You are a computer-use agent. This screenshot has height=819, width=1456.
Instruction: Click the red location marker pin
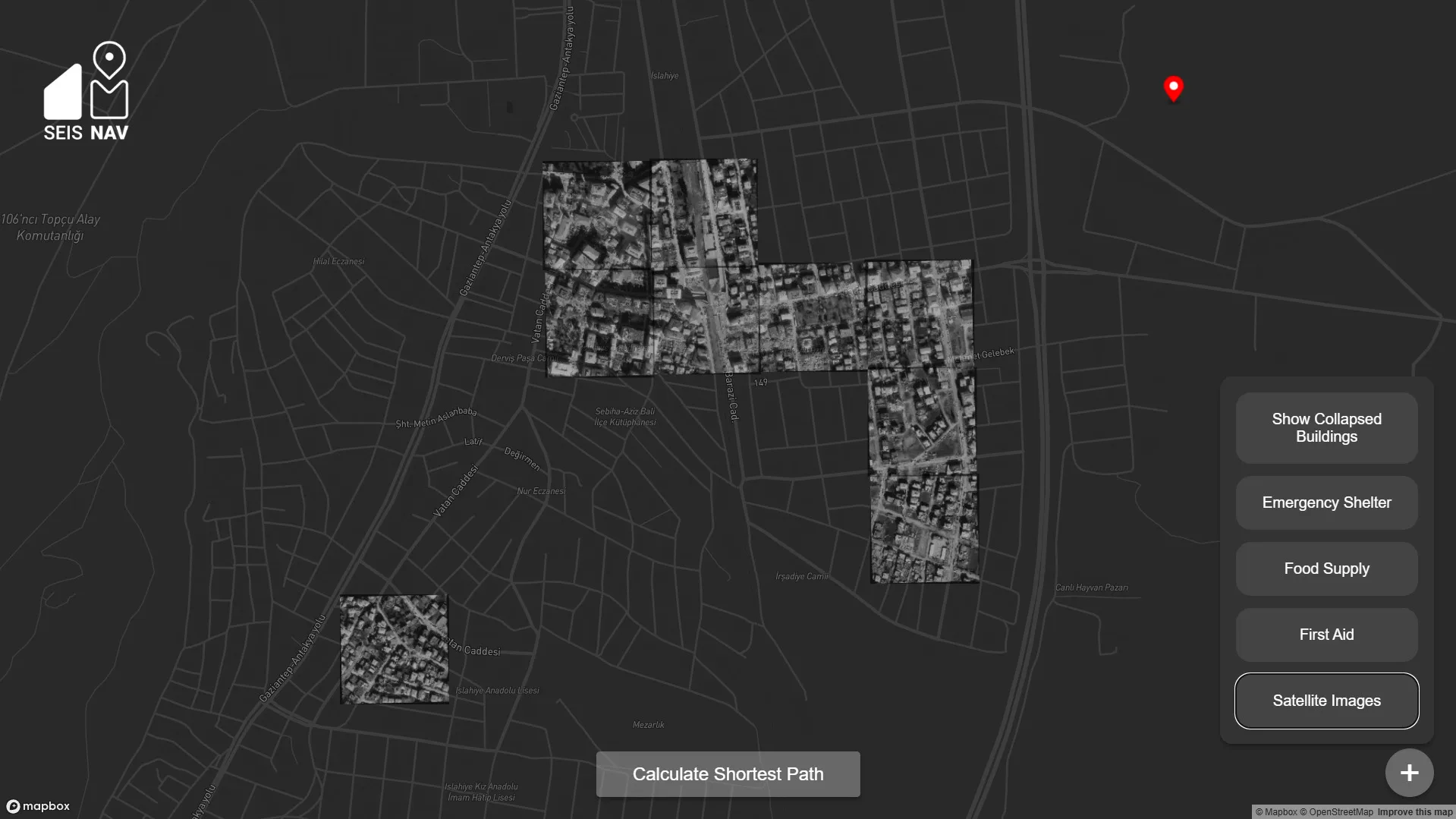pos(1173,89)
